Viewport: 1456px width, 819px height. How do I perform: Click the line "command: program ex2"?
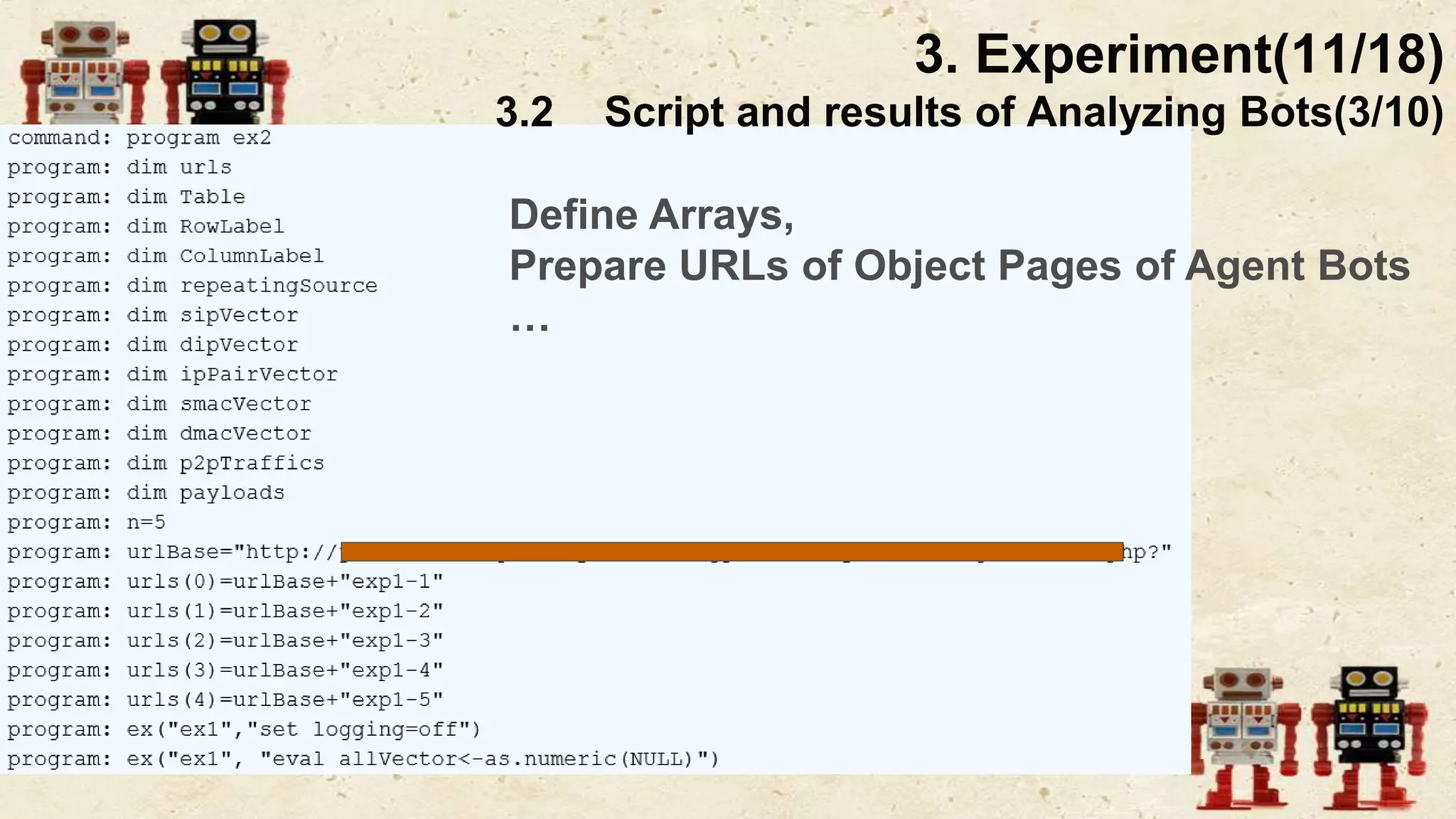click(x=139, y=138)
